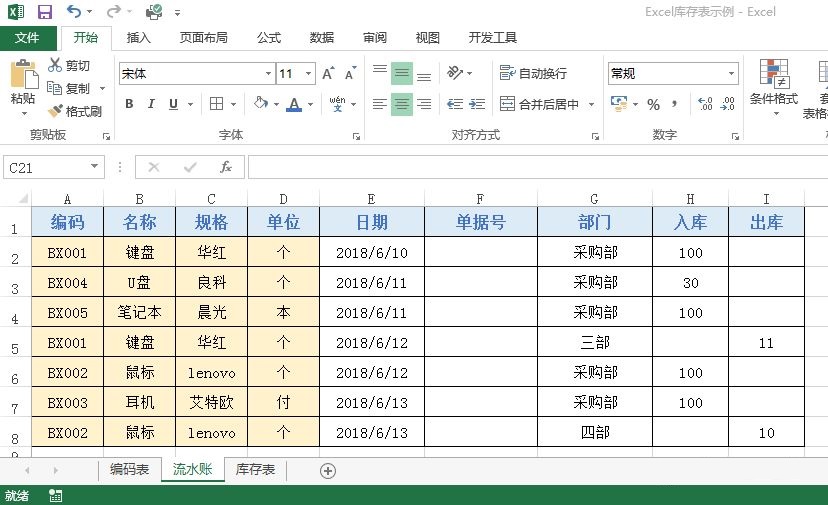This screenshot has width=828, height=505.
Task: Open the 库存表 sheet tab
Action: [255, 469]
